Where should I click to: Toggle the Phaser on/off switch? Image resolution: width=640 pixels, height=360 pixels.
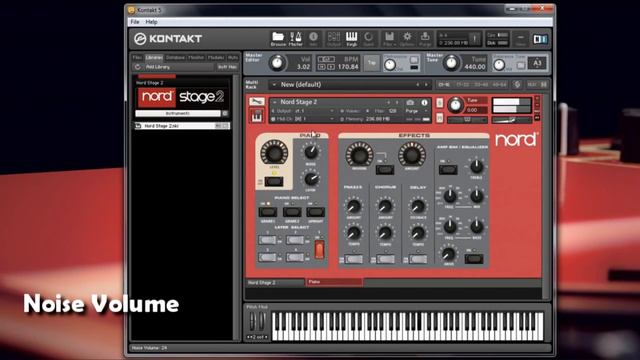[x=353, y=259]
